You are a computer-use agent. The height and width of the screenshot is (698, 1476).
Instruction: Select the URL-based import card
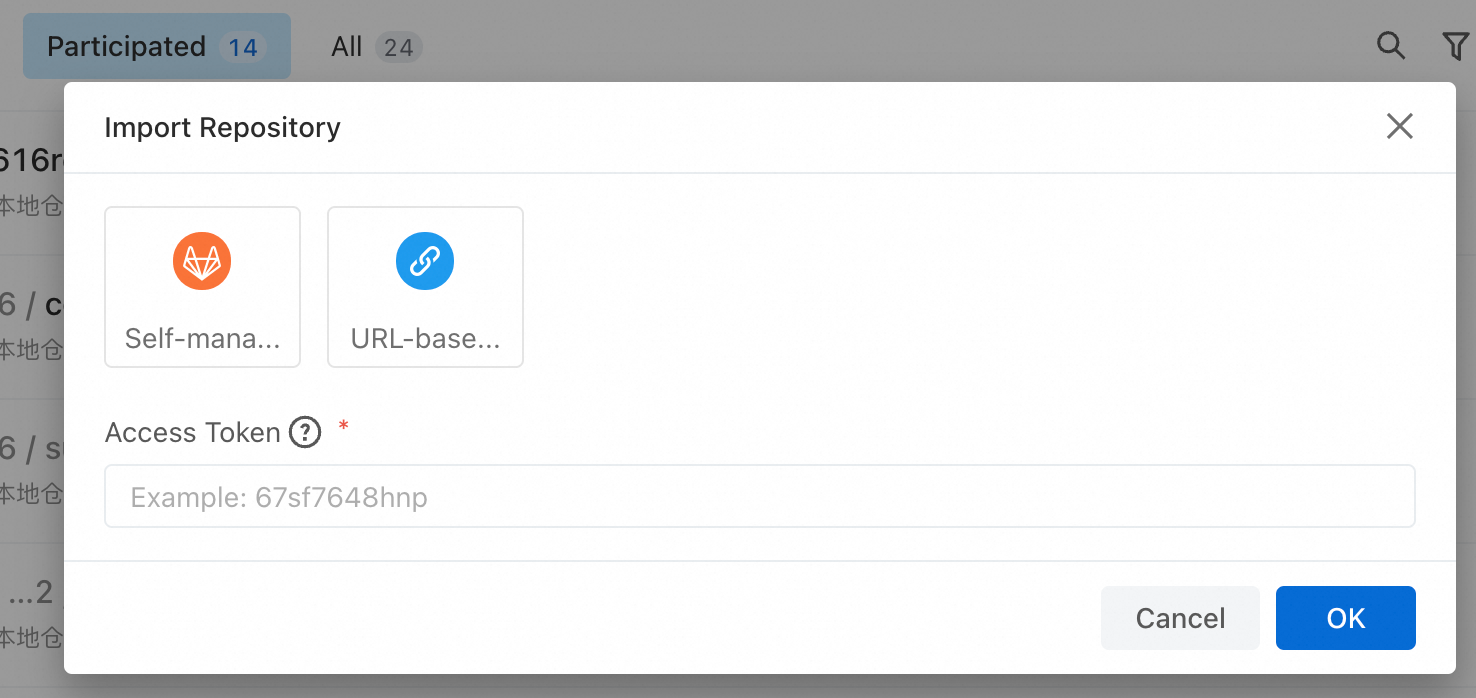(425, 287)
